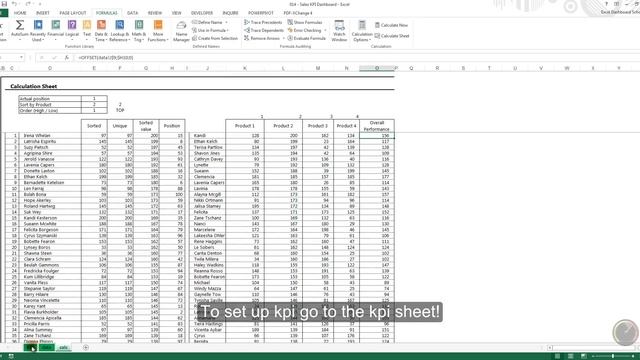This screenshot has width=640, height=360.
Task: Switch to Page Break Preview in status bar
Action: tap(584, 356)
